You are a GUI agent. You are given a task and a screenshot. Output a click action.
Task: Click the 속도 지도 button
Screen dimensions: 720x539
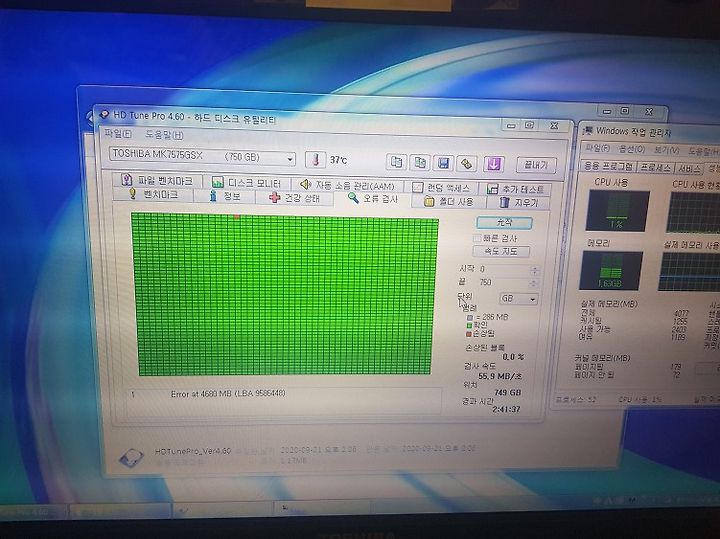[x=501, y=251]
